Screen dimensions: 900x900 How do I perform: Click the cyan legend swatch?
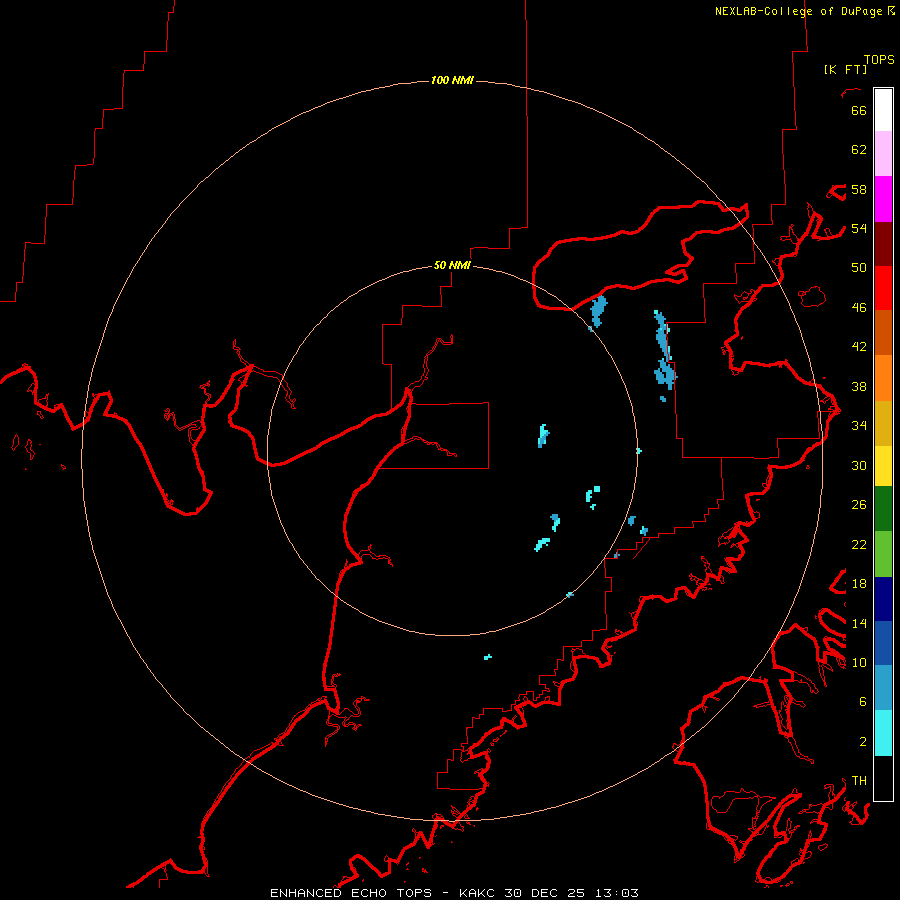pos(883,733)
